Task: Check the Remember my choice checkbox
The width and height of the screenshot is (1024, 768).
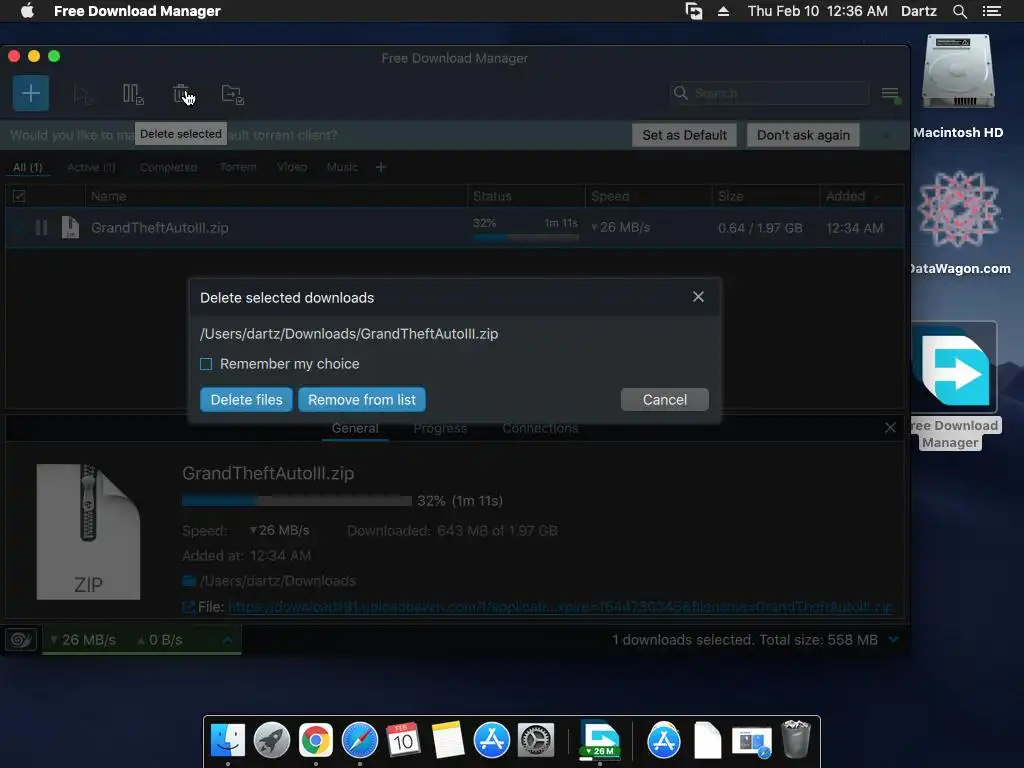Action: tap(206, 364)
